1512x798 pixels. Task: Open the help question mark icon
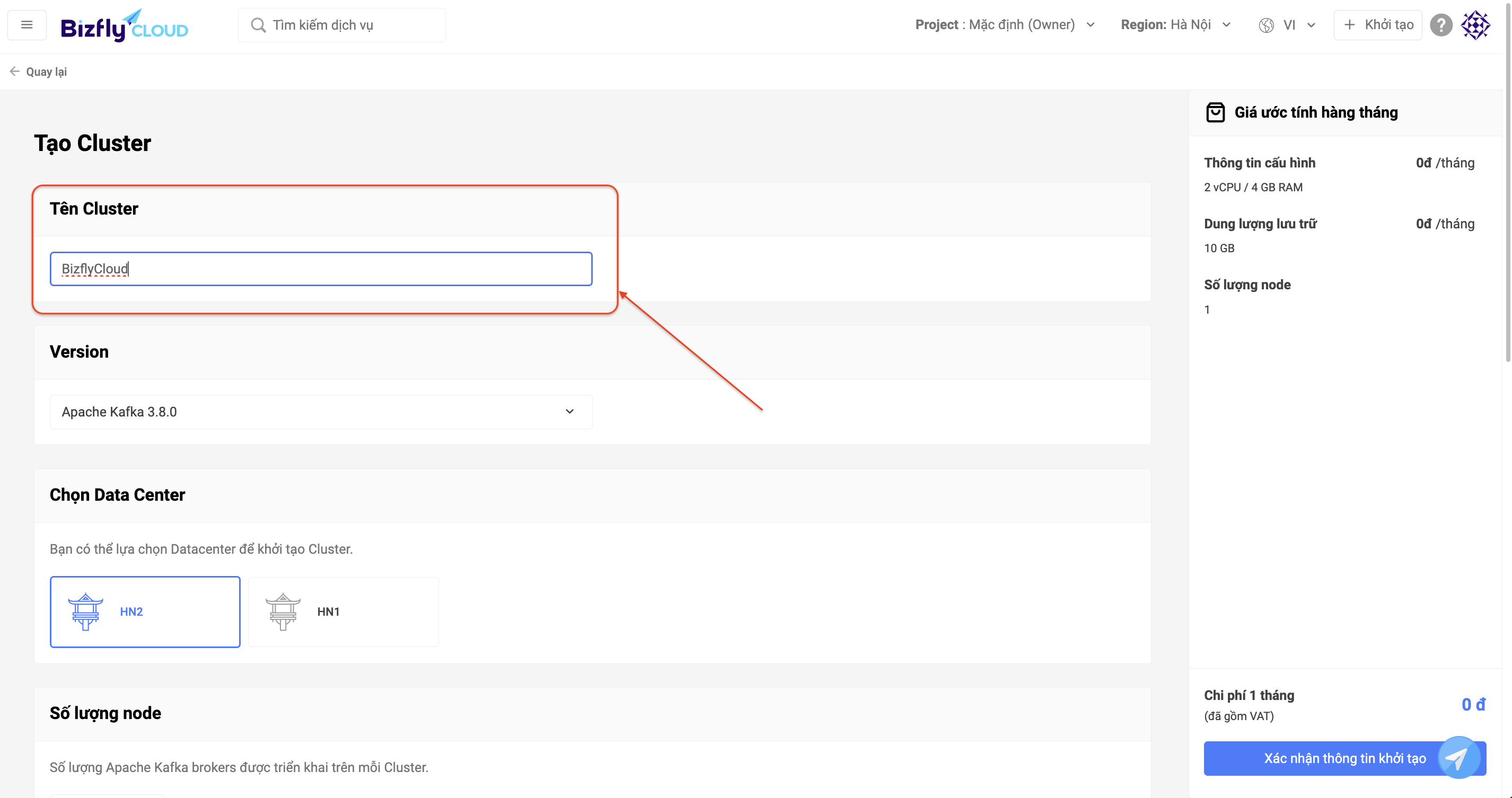tap(1440, 25)
